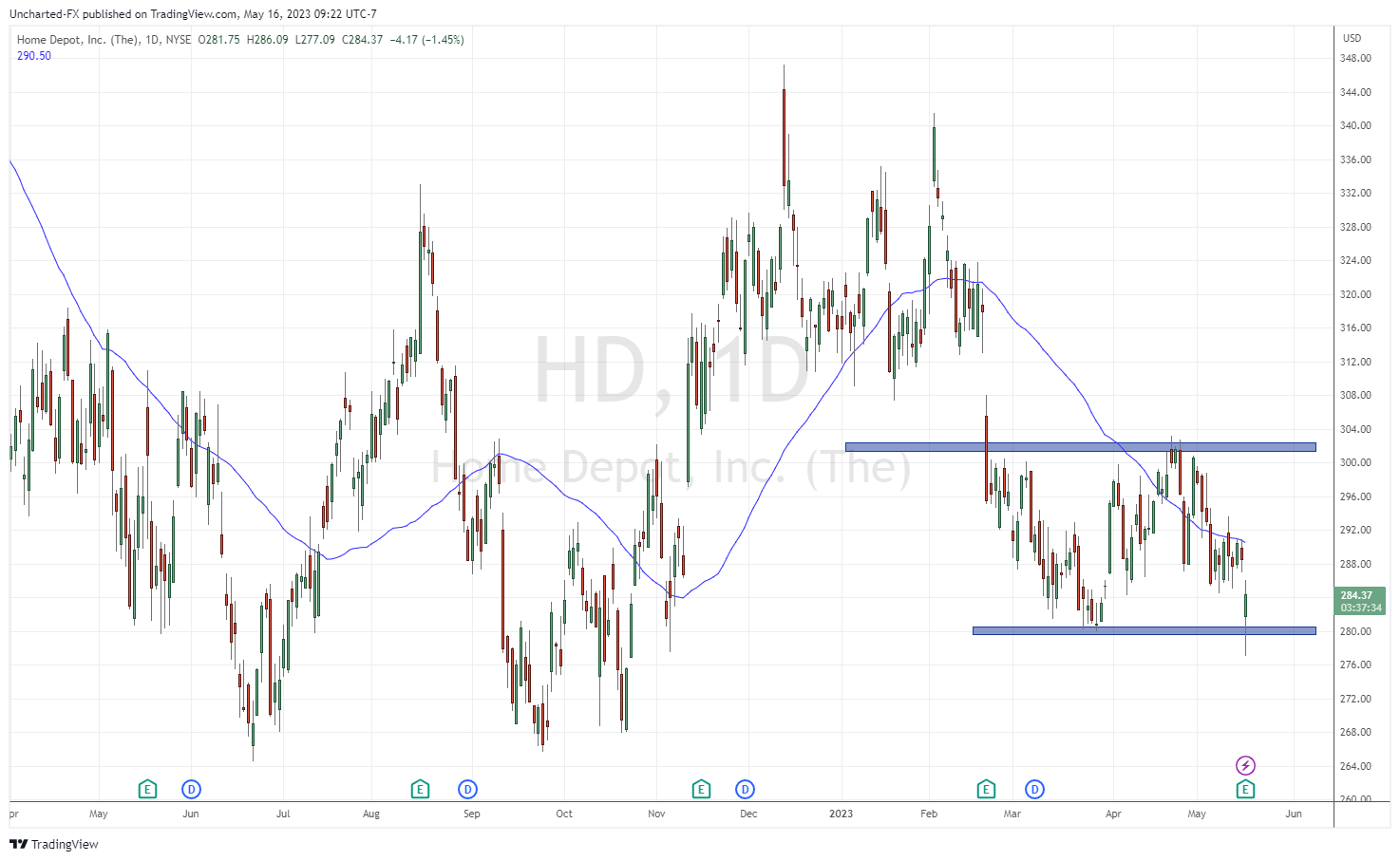The width and height of the screenshot is (1400, 861).
Task: Click the 348.00 price axis label
Action: [x=1355, y=58]
